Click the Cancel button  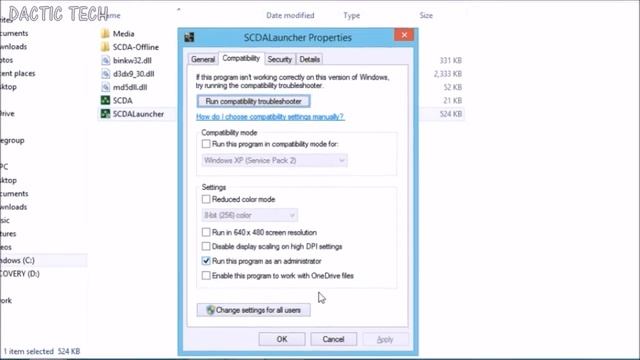[333, 339]
